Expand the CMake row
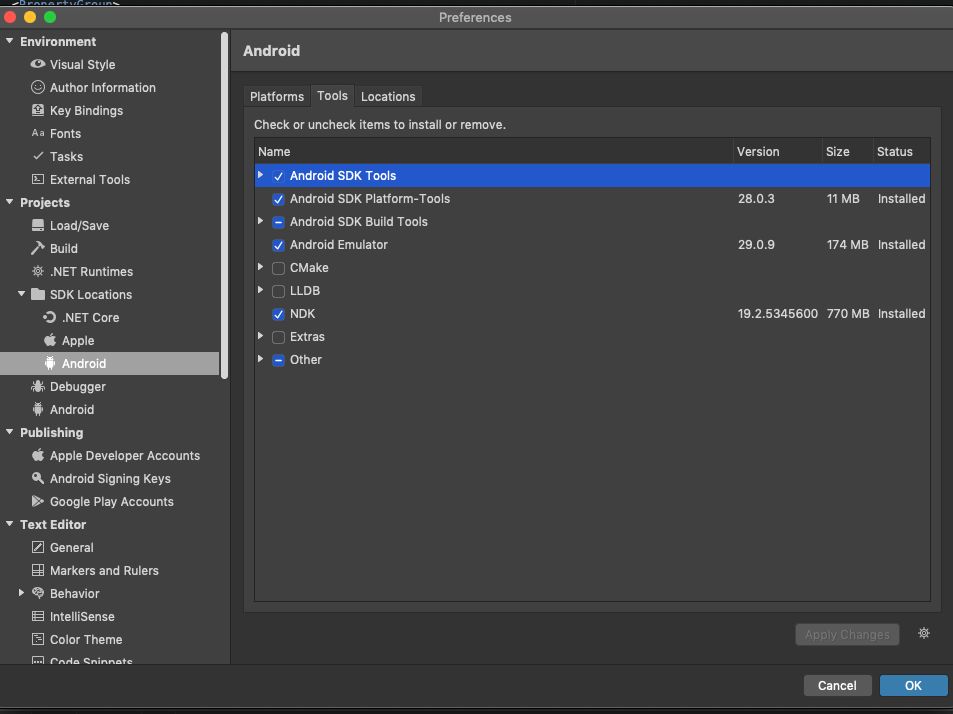This screenshot has height=714, width=953. (261, 267)
